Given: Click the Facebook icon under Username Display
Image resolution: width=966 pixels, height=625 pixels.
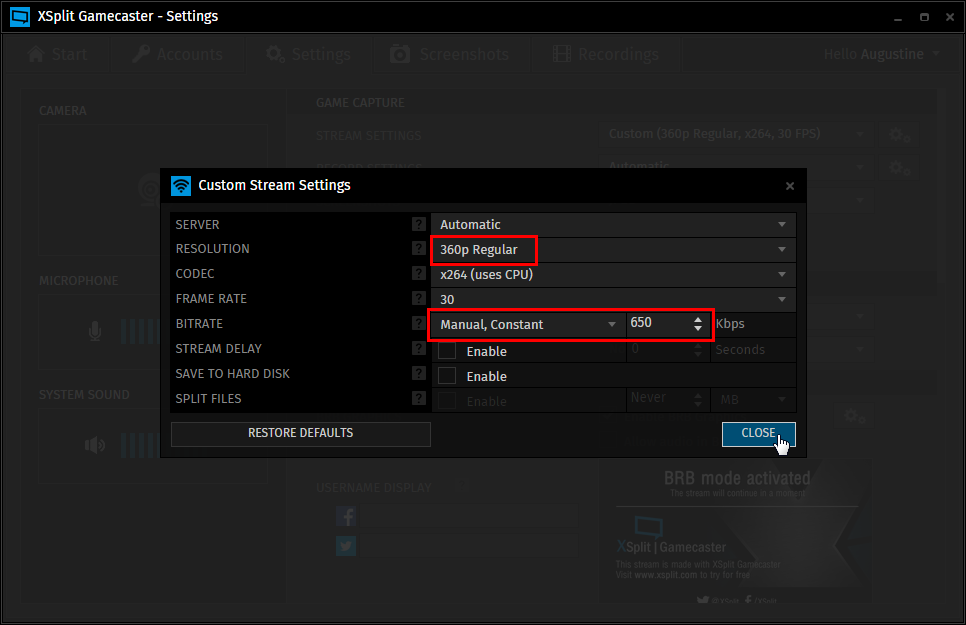Looking at the screenshot, I should 346,517.
